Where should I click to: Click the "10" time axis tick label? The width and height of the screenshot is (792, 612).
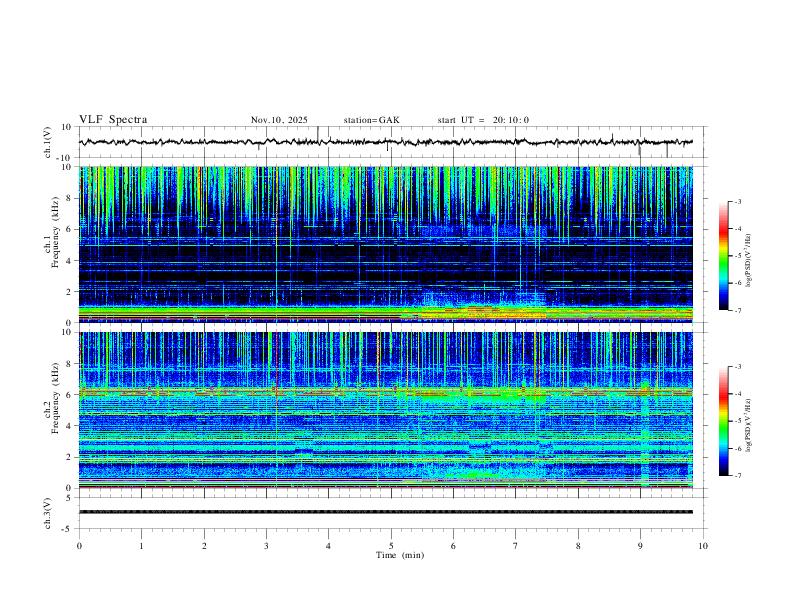click(x=703, y=546)
